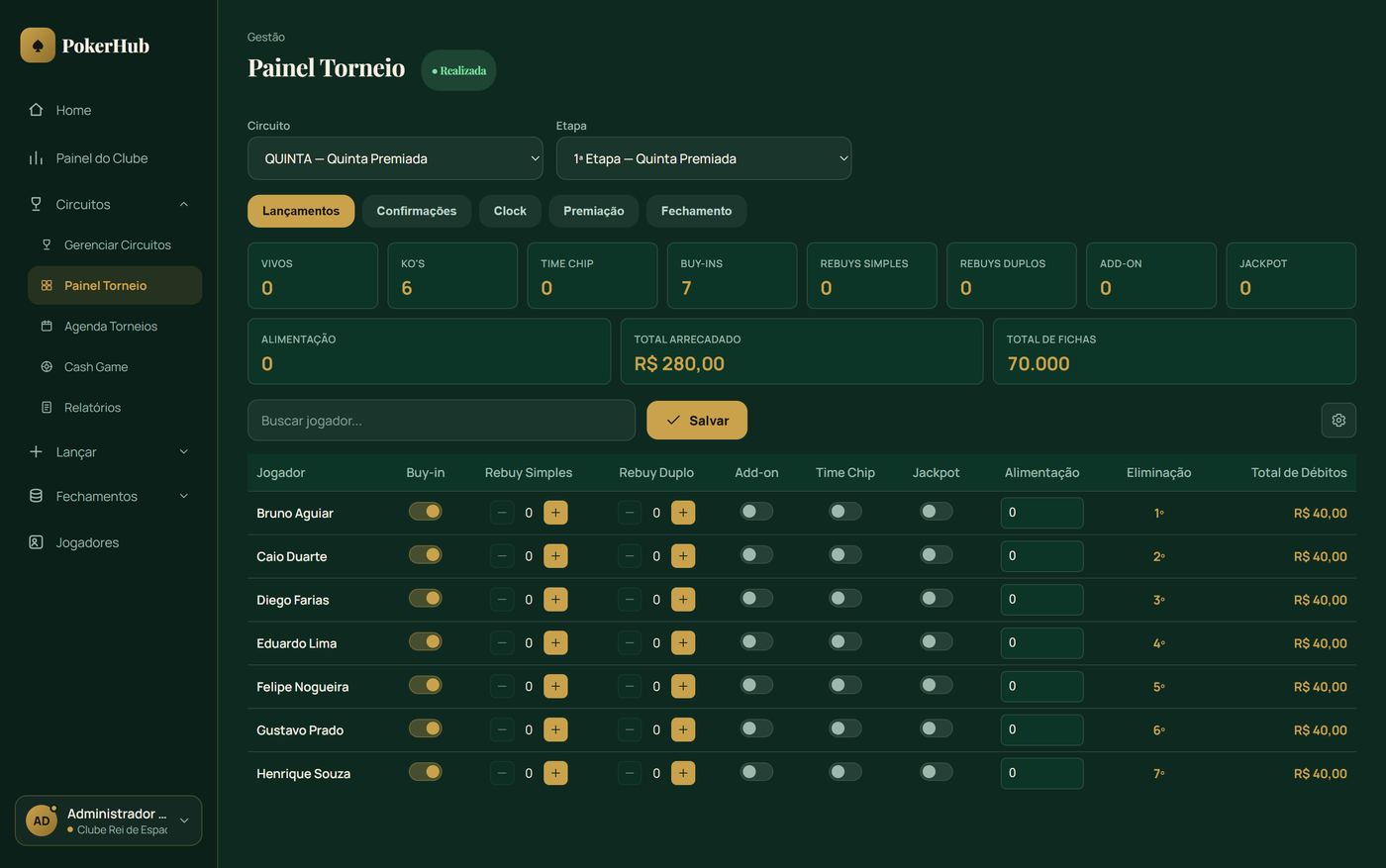Expand the Fechamentos section chevron

[x=184, y=496]
